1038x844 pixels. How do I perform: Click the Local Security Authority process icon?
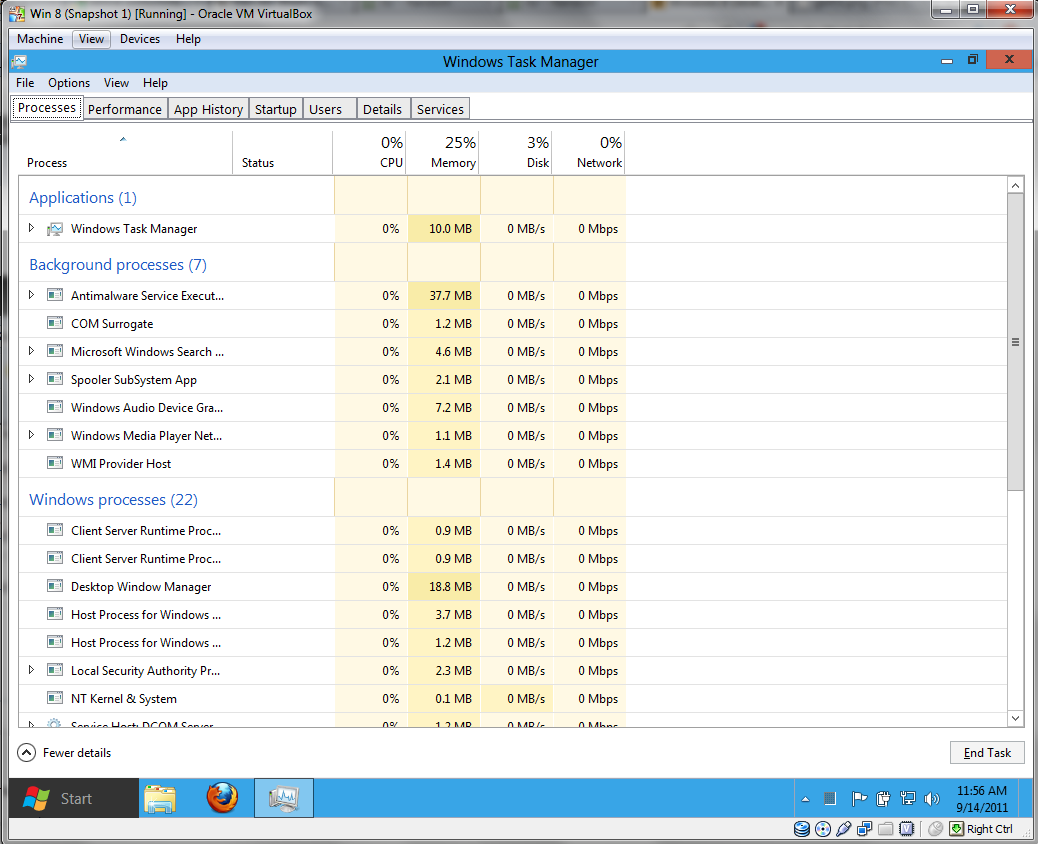click(x=55, y=670)
